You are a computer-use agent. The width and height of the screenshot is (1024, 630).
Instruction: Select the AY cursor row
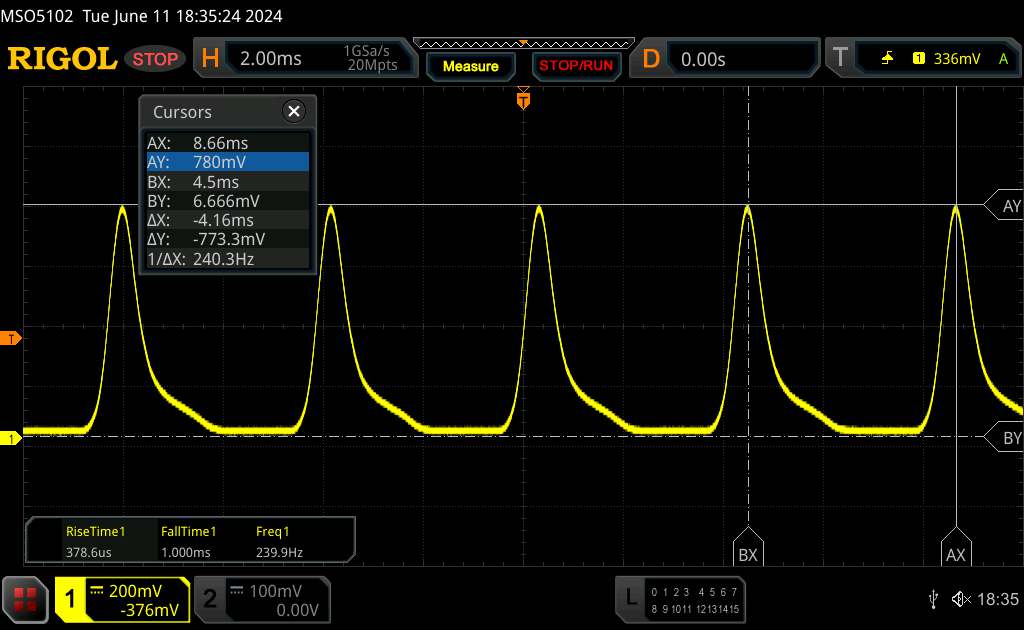(226, 162)
